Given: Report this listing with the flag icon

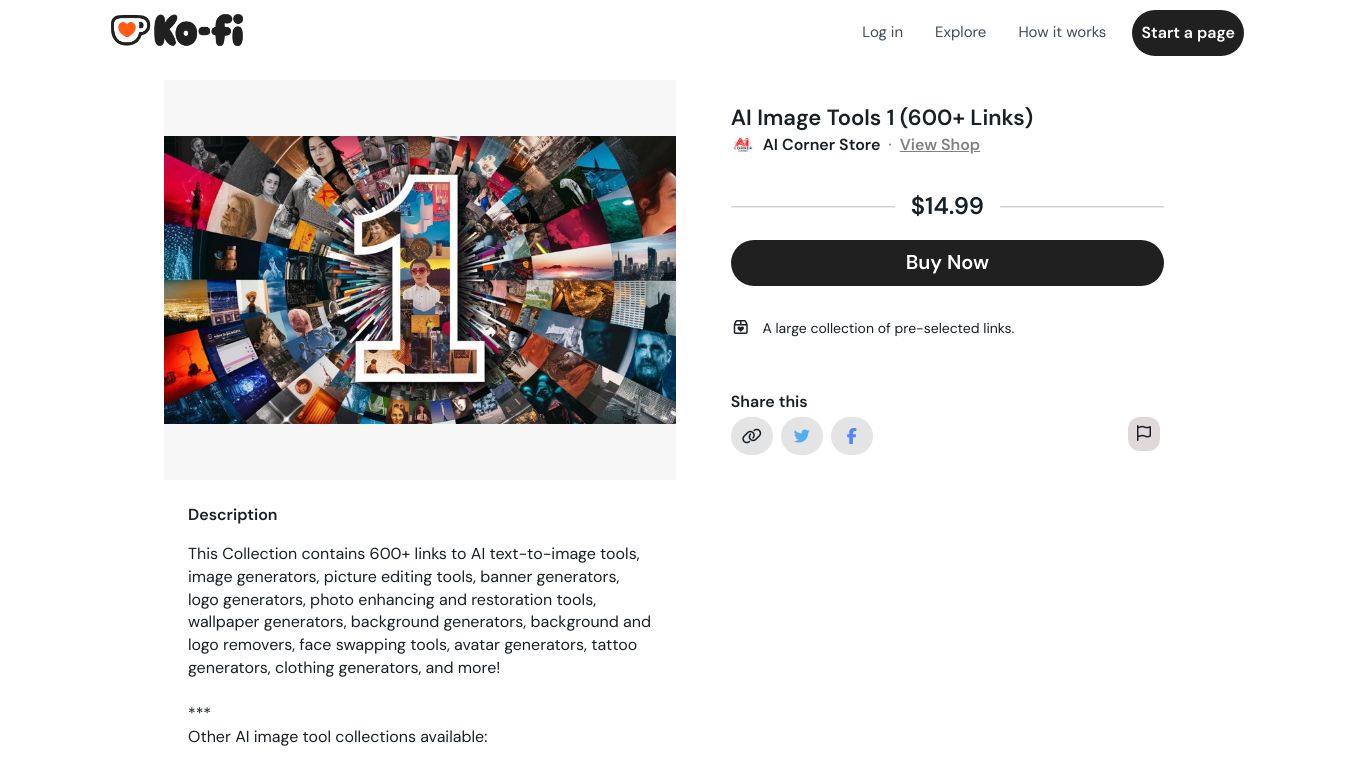Looking at the screenshot, I should point(1143,434).
